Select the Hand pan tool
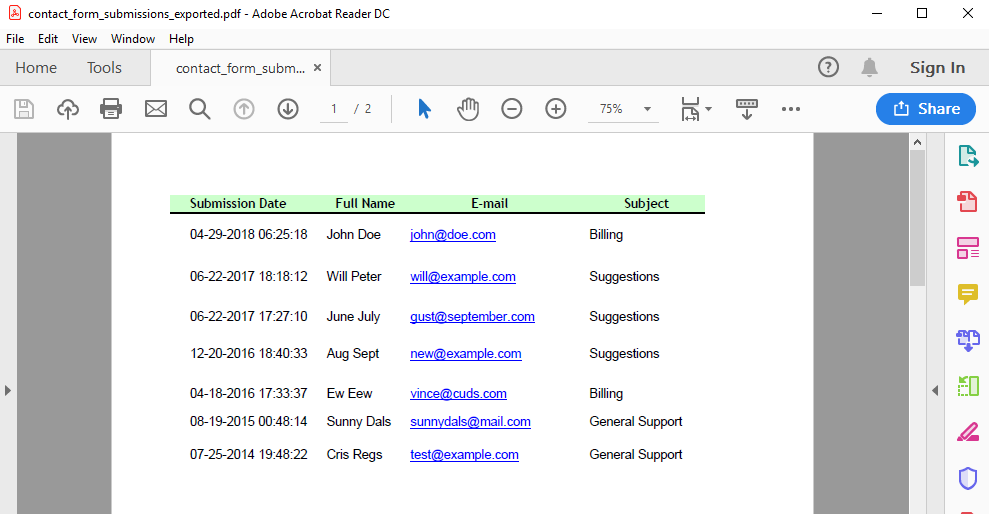This screenshot has height=514, width=989. (468, 109)
